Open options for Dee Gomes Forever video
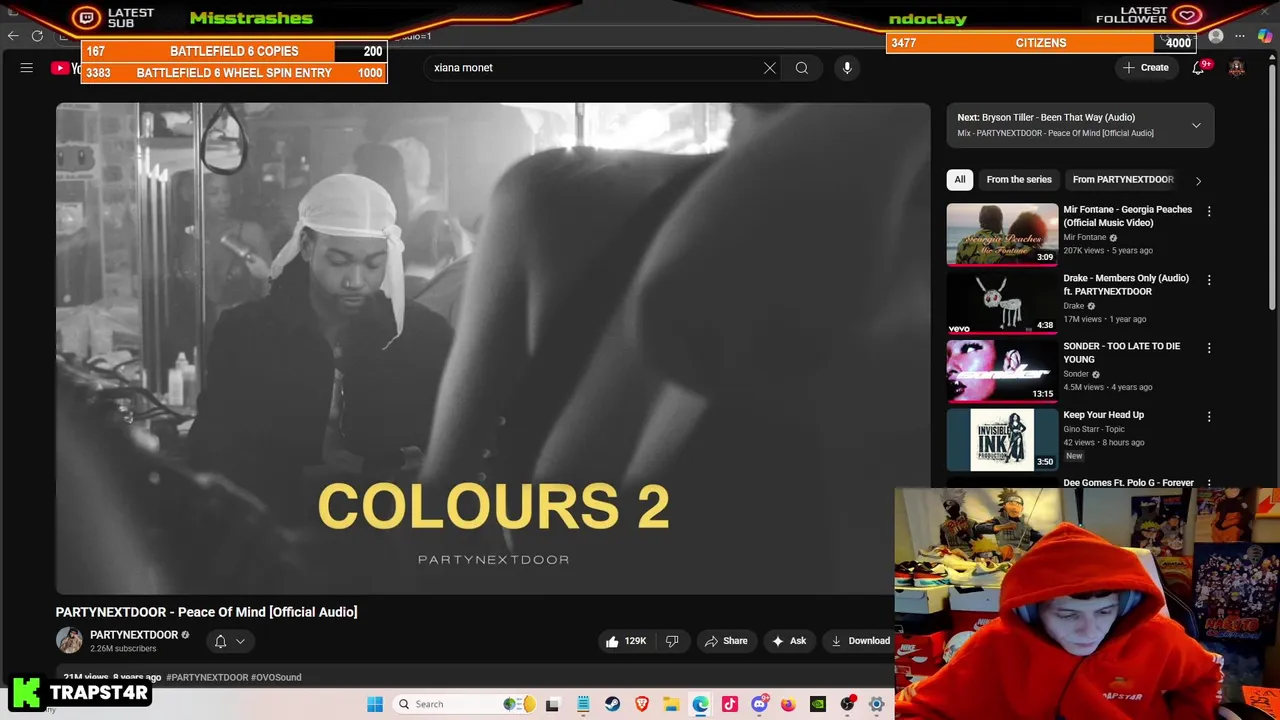Image resolution: width=1280 pixels, height=720 pixels. click(1209, 483)
